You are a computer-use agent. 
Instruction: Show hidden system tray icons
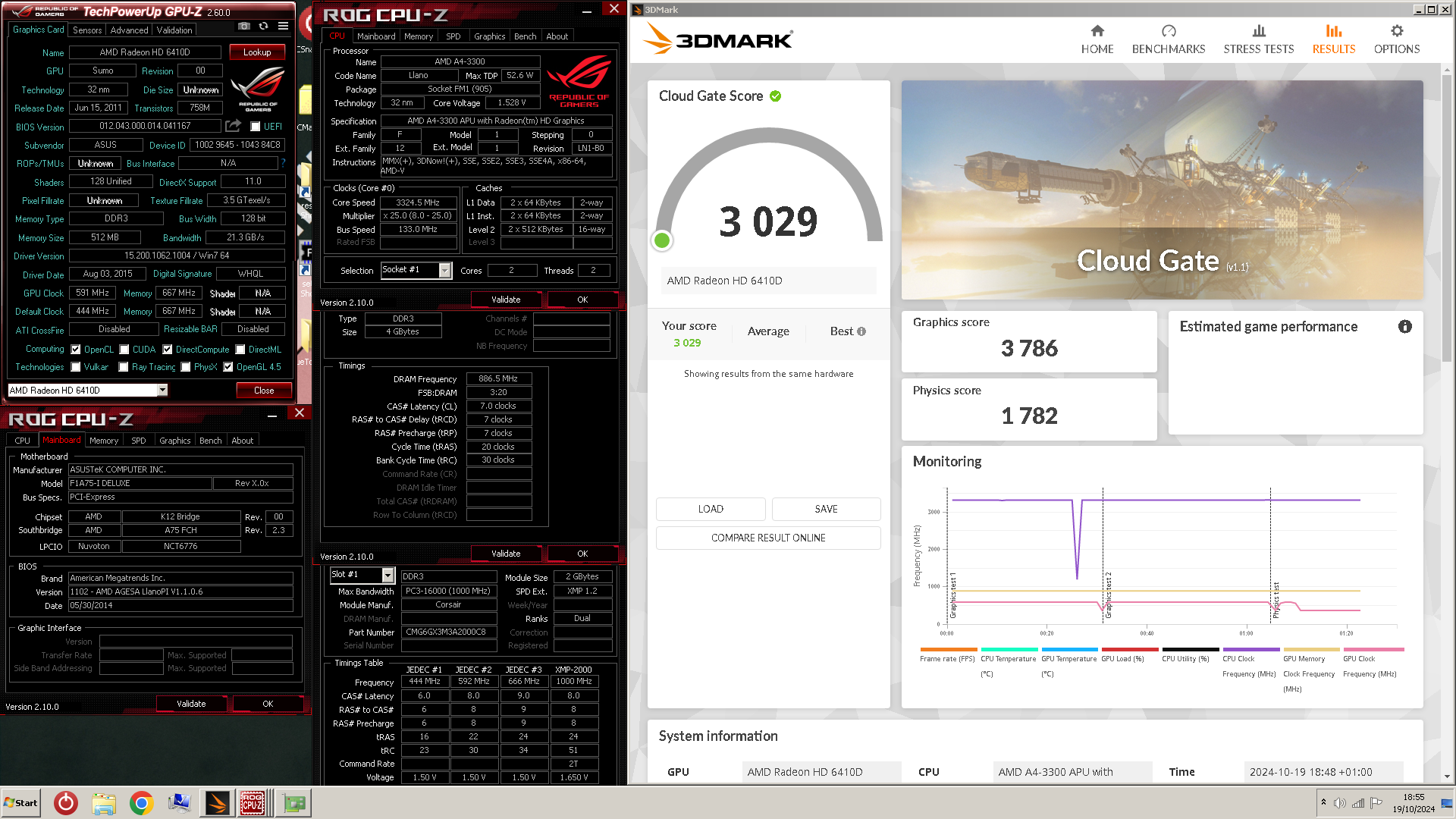(x=1323, y=802)
